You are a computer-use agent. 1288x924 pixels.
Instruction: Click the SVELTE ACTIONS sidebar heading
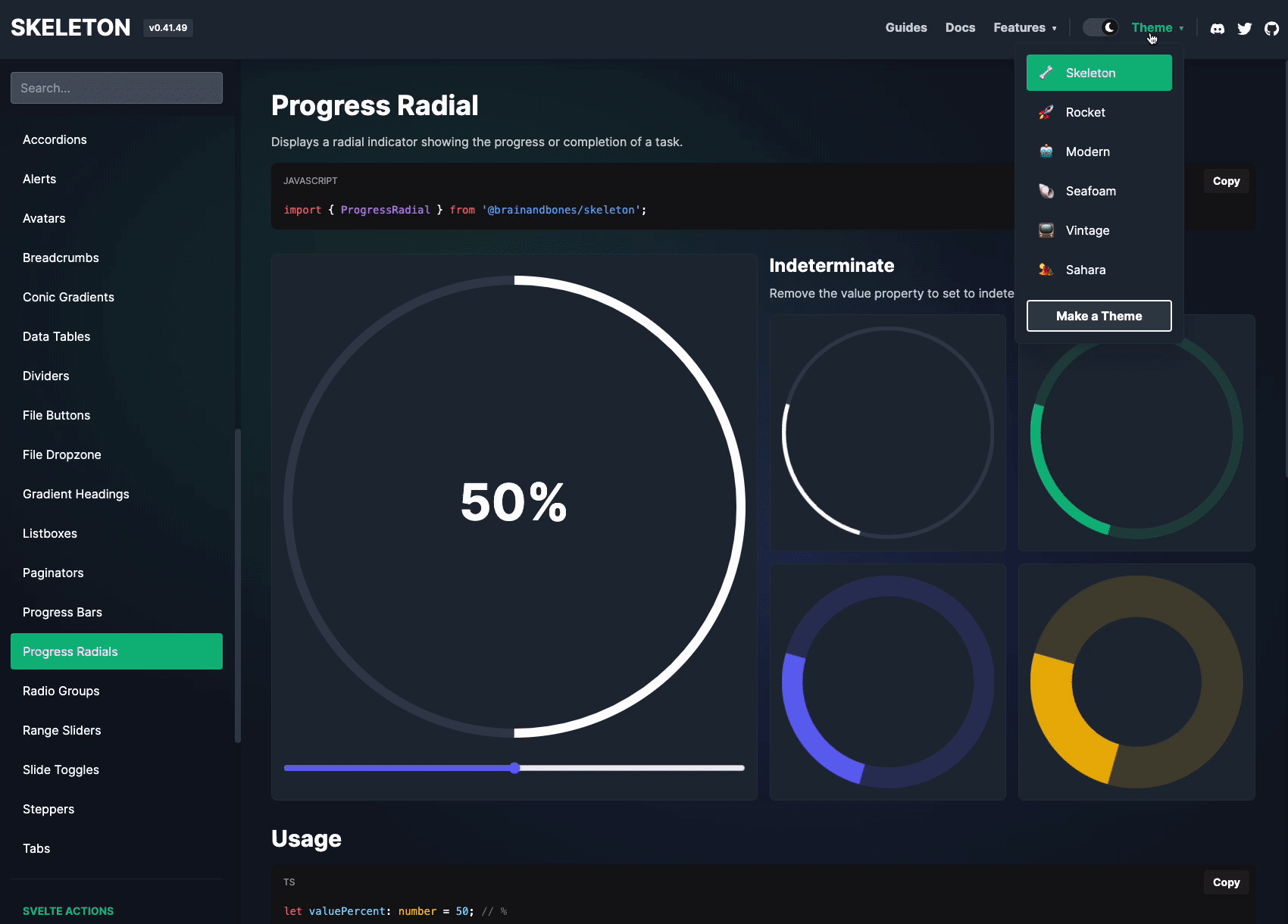pos(68,911)
